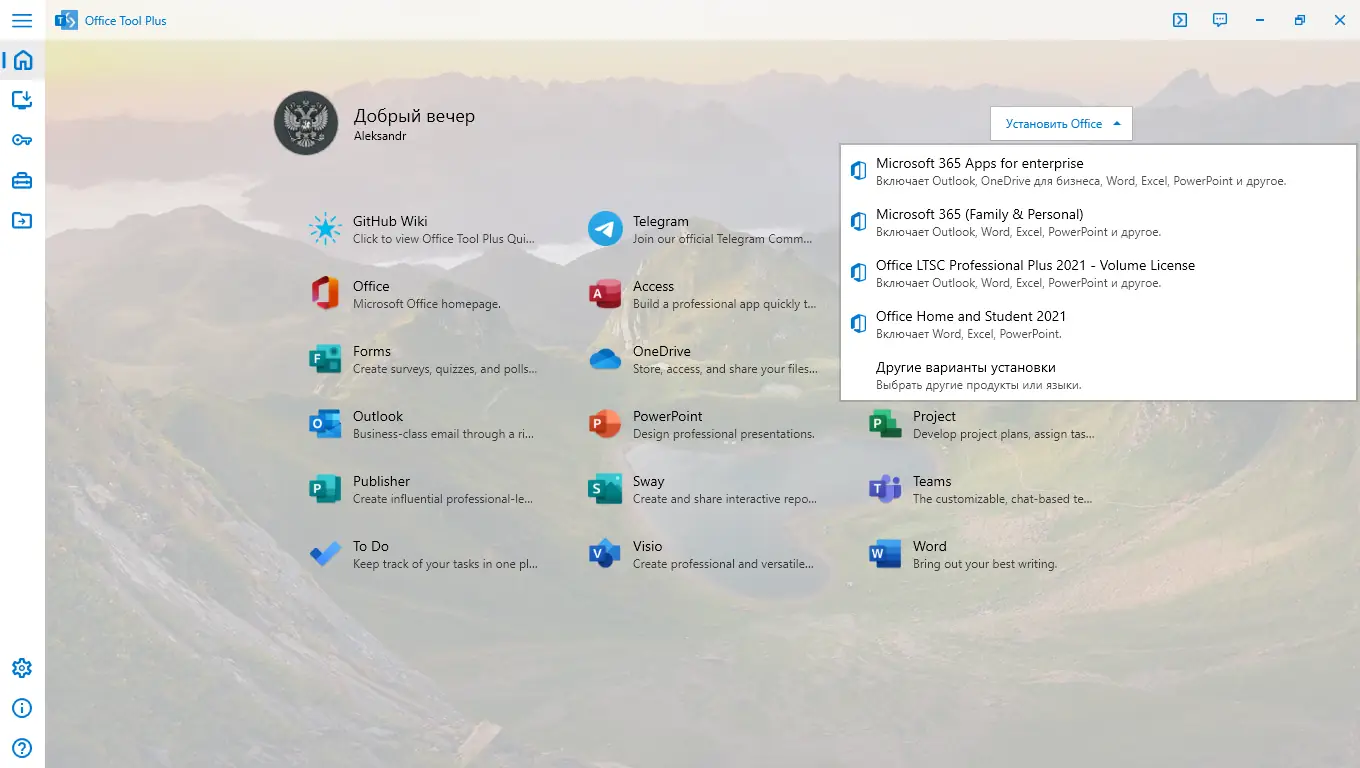Click the user avatar picture
The image size is (1360, 768).
[307, 123]
